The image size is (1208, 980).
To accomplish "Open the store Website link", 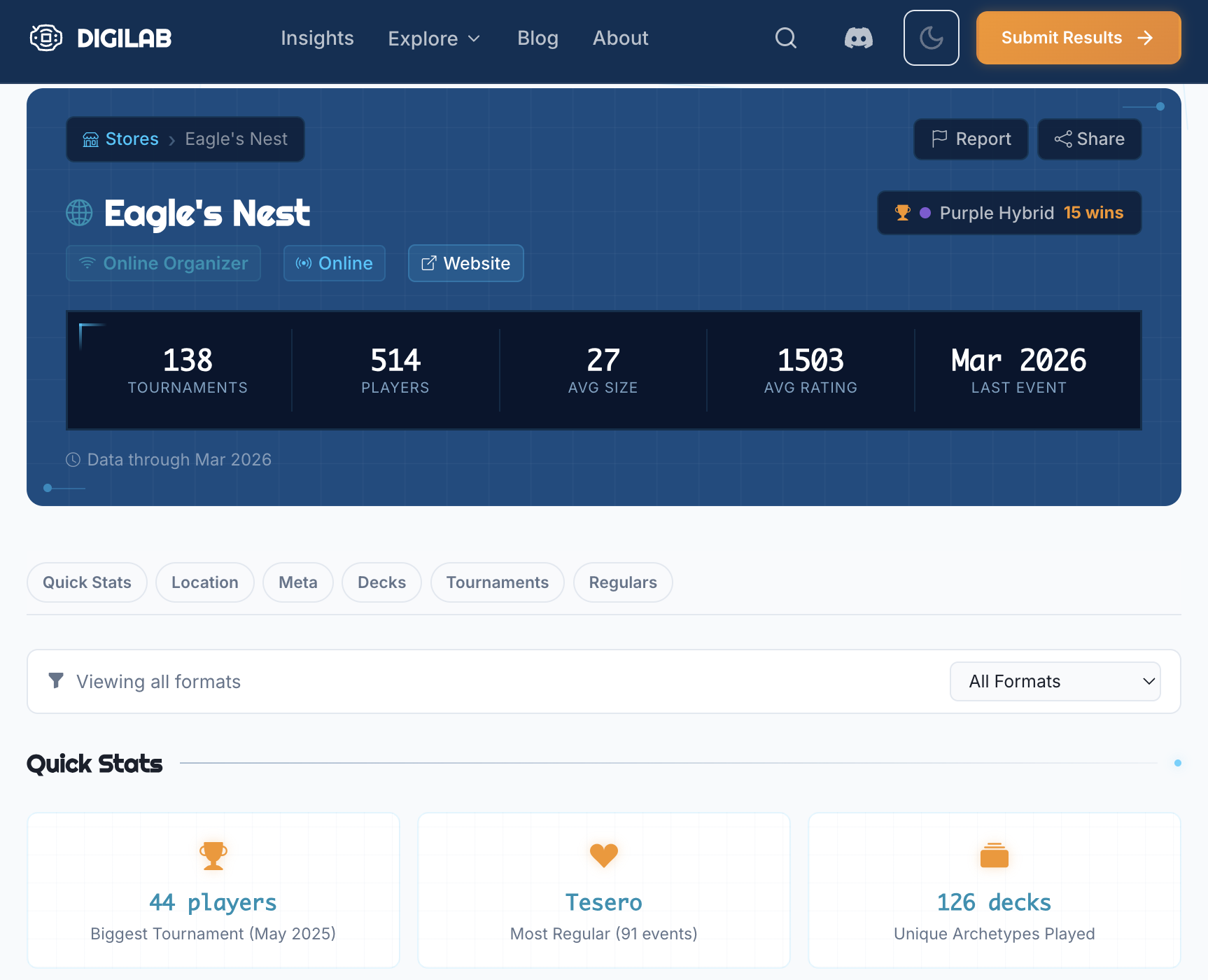I will (x=465, y=263).
